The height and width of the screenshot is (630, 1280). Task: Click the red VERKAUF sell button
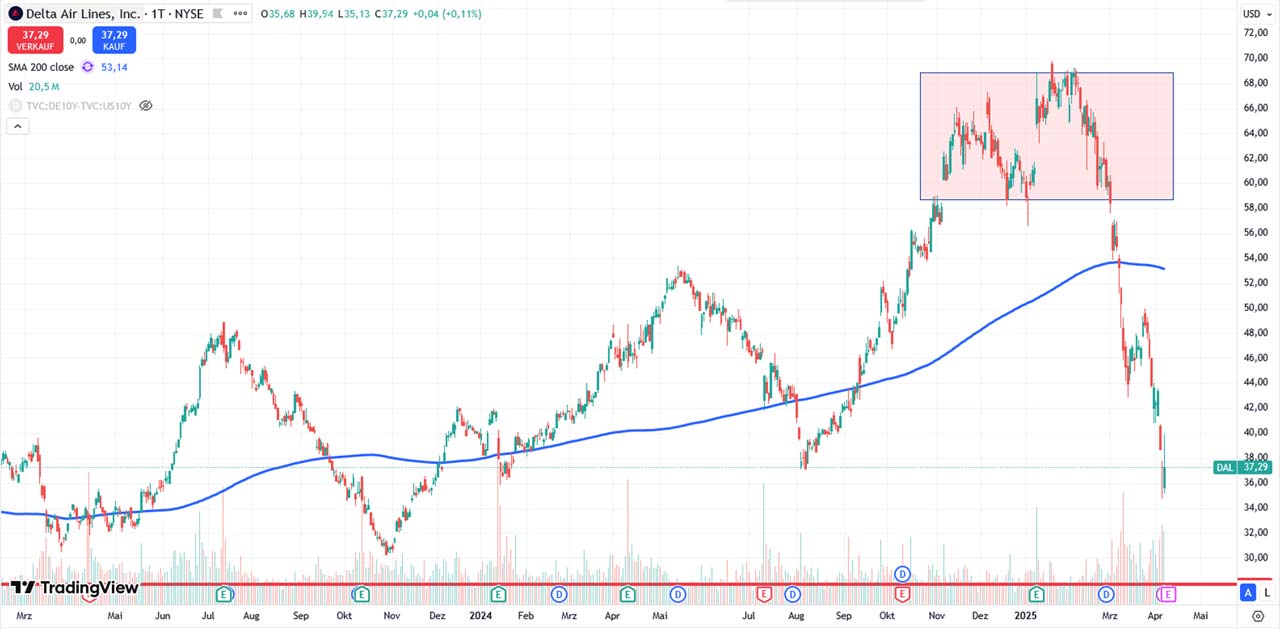(x=36, y=40)
